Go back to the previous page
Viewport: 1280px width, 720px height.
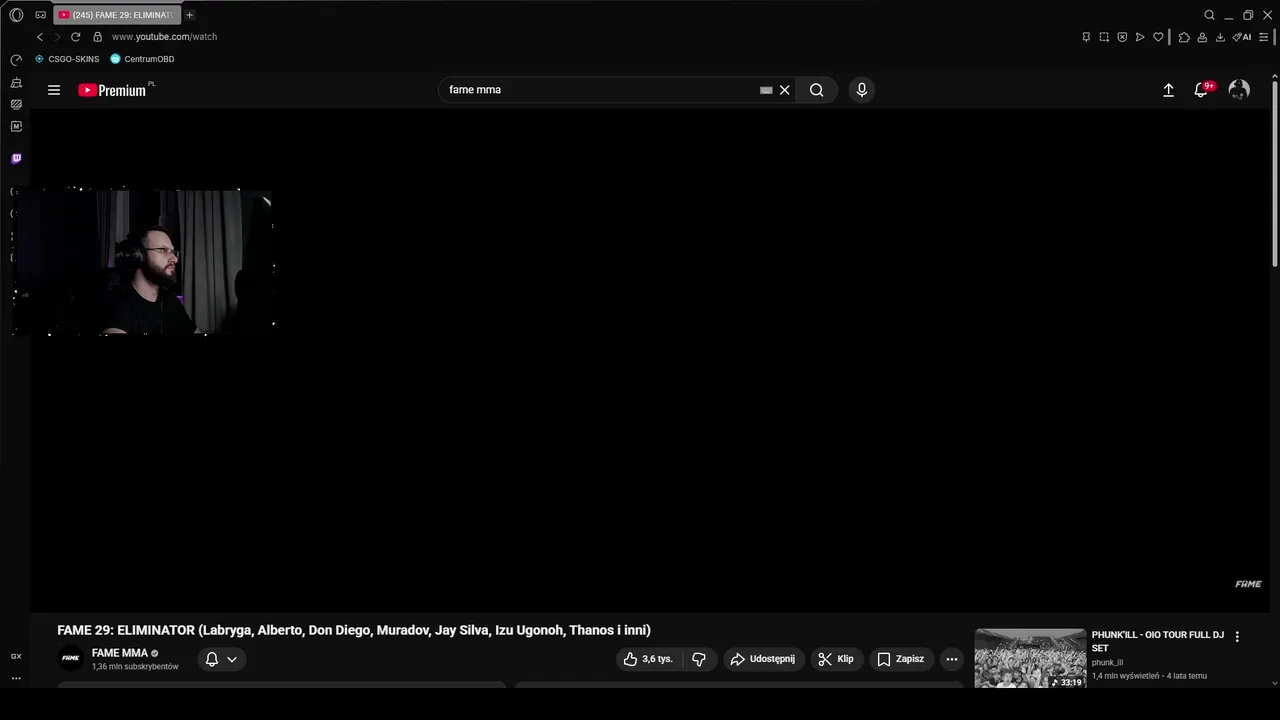40,37
